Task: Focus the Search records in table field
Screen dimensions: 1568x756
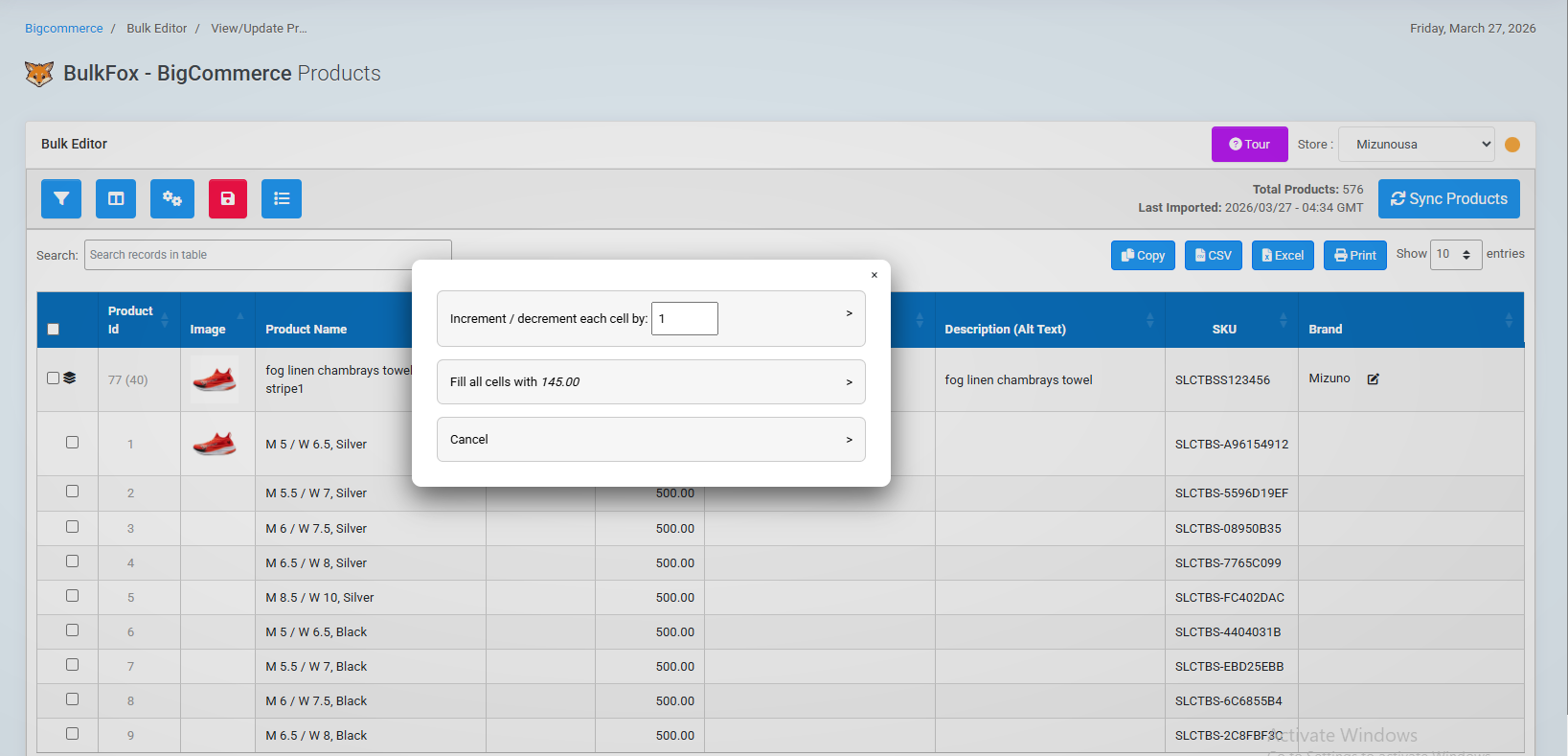Action: [x=268, y=255]
